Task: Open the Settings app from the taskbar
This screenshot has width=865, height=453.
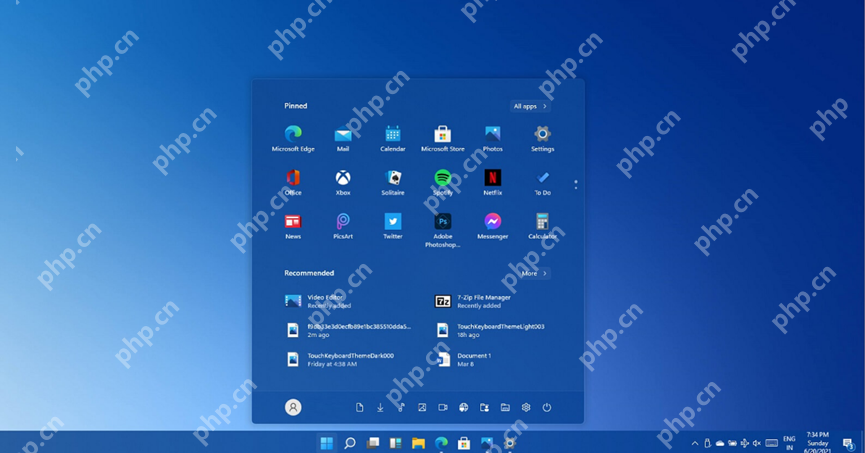Action: click(x=510, y=443)
